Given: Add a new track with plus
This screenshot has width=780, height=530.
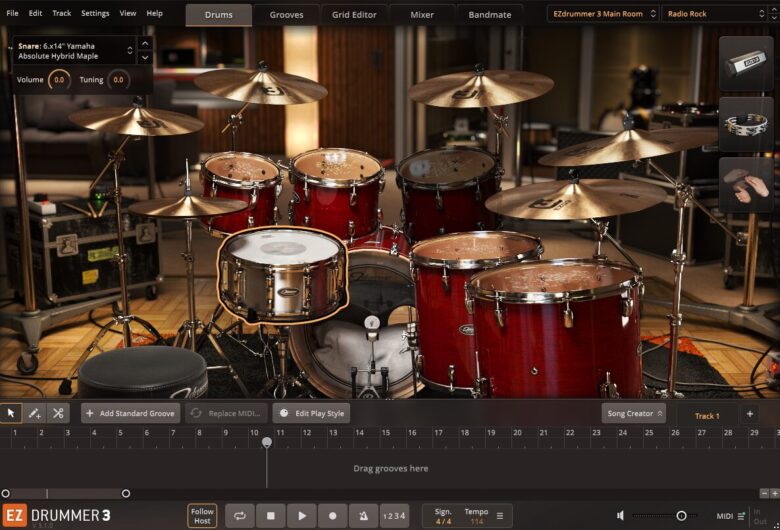Looking at the screenshot, I should (x=750, y=414).
